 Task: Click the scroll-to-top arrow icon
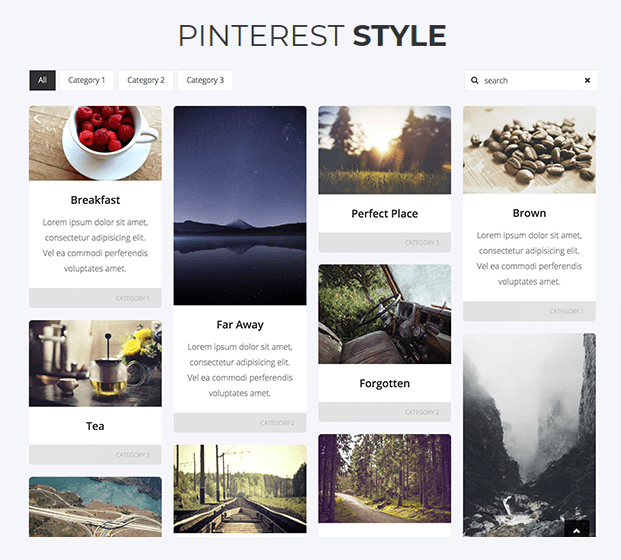click(577, 530)
